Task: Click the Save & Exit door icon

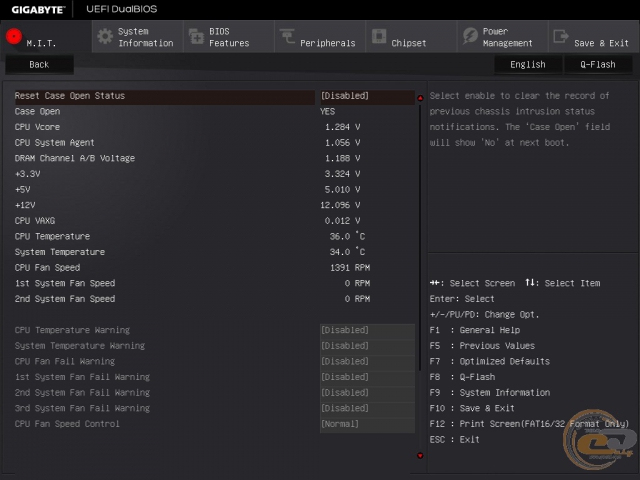Action: (561, 36)
